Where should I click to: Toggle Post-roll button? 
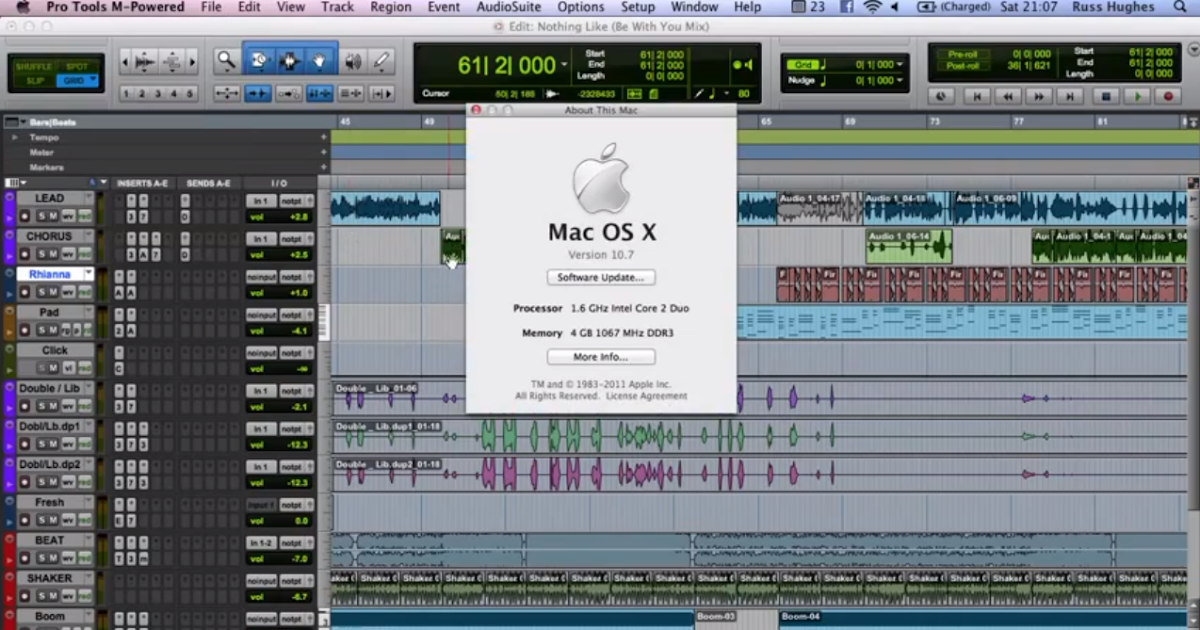[x=962, y=65]
